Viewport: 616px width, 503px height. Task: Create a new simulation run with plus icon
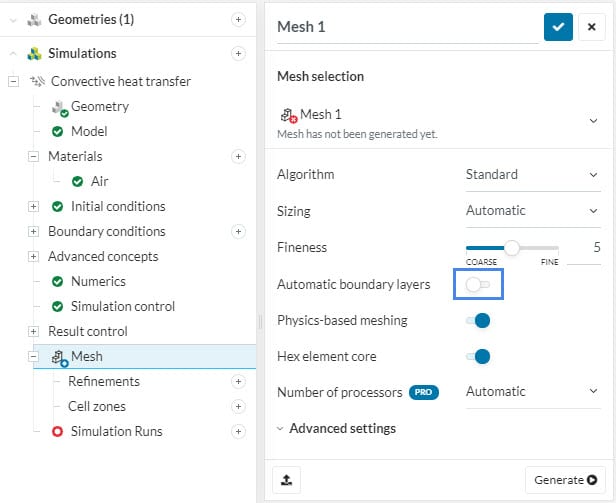click(238, 431)
